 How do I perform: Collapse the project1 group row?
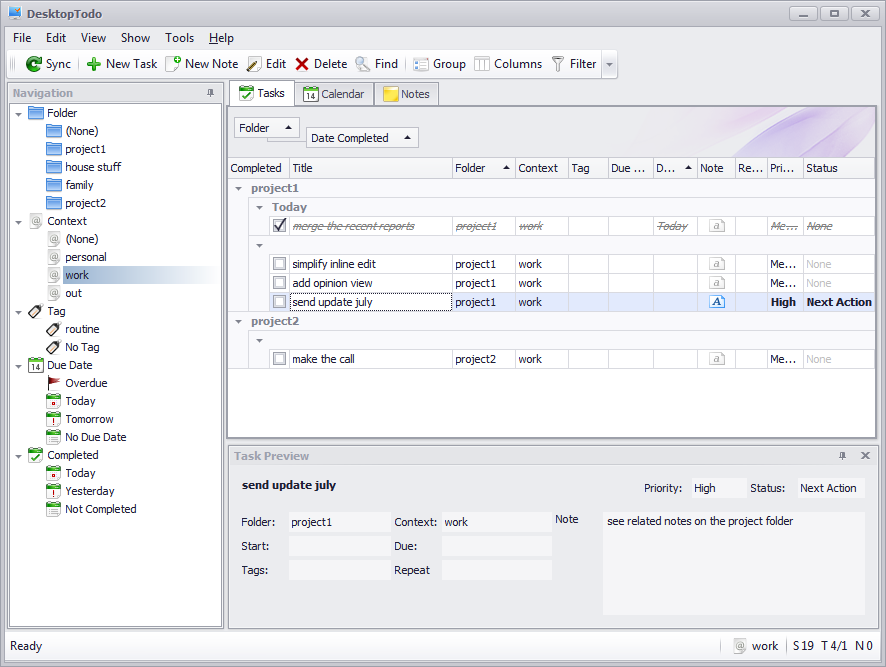coord(238,188)
